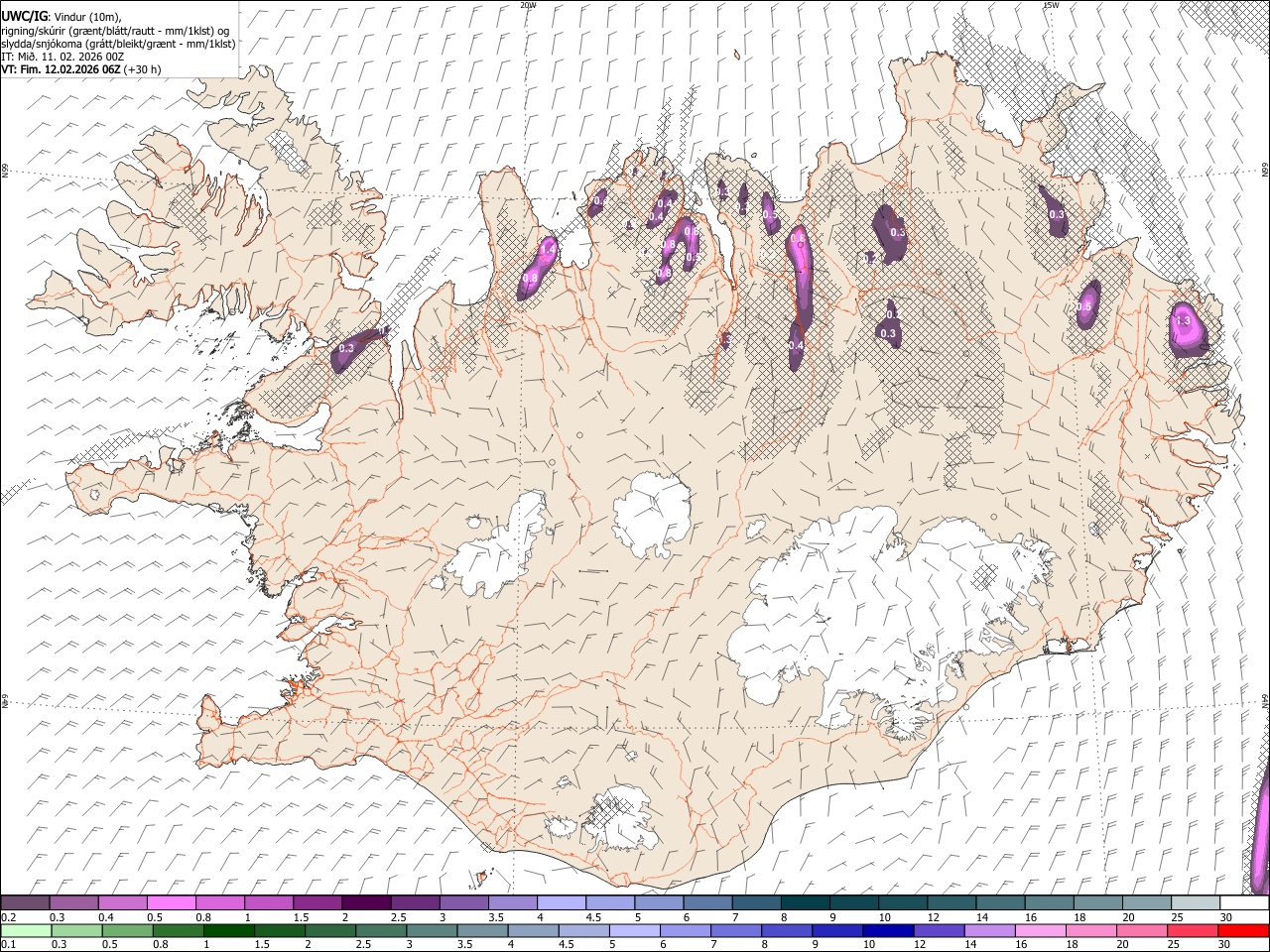Select the 5–6 pale periwinkle lower scale swatch
Image resolution: width=1270 pixels, height=952 pixels.
click(x=634, y=930)
